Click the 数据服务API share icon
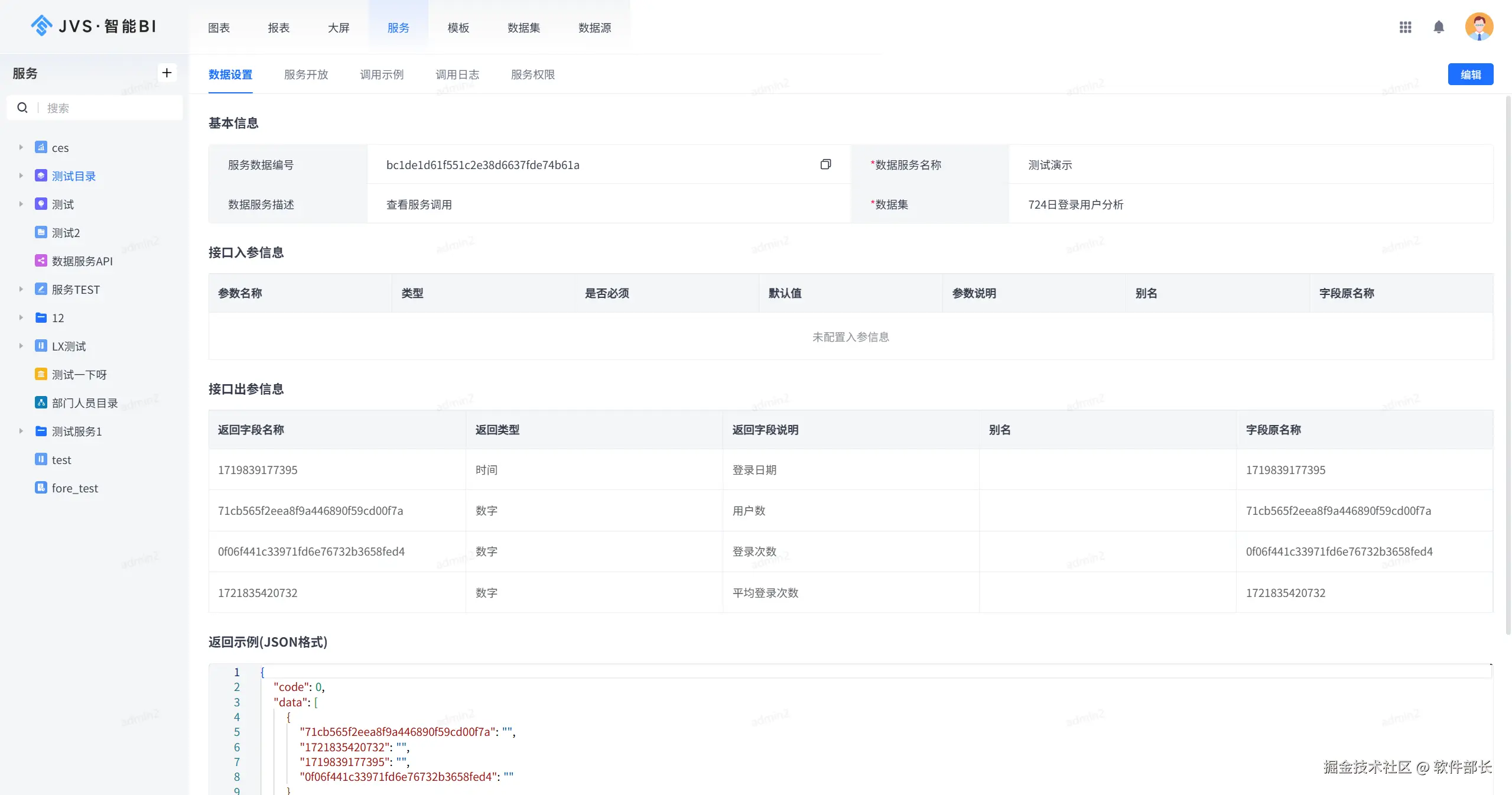Image resolution: width=1512 pixels, height=795 pixels. coord(41,261)
